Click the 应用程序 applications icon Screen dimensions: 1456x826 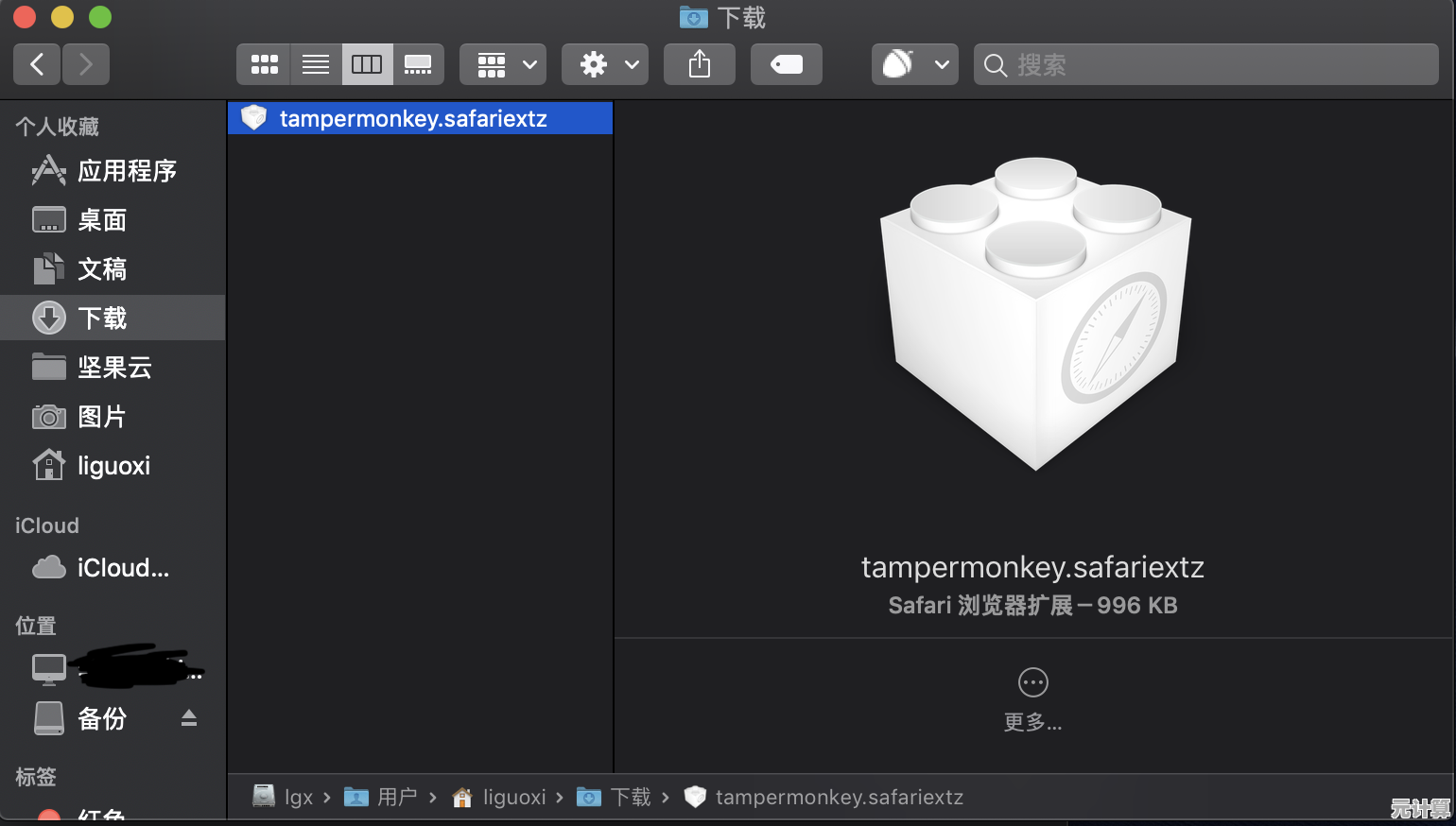pyautogui.click(x=49, y=171)
